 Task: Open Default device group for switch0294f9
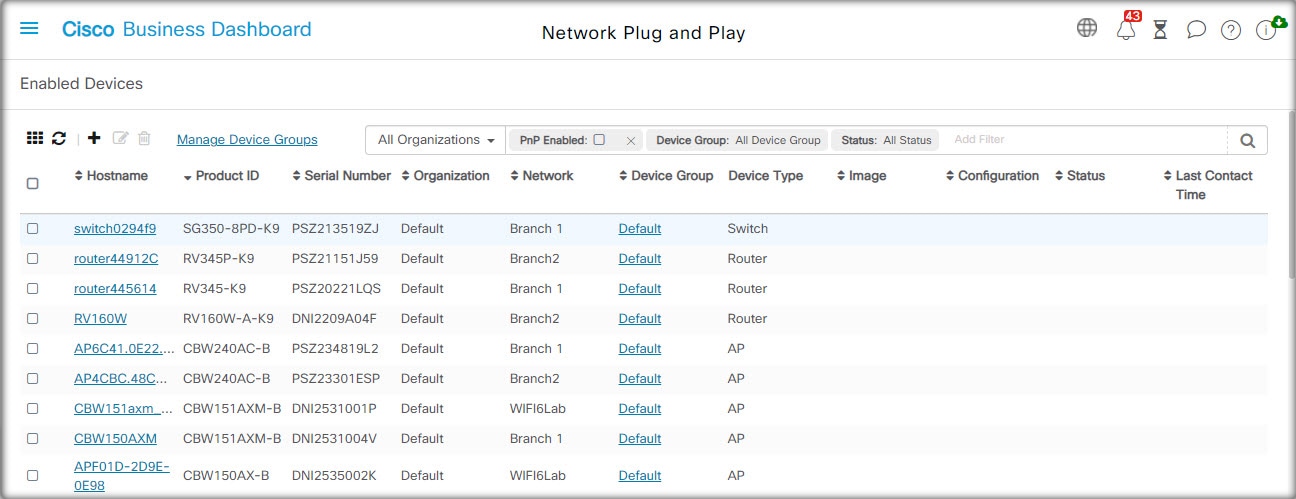[x=640, y=228]
